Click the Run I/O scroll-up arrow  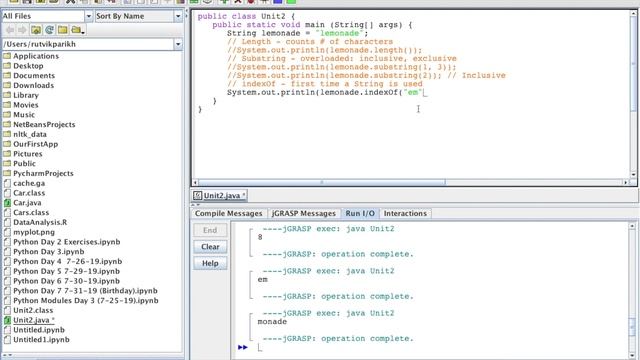(632, 226)
